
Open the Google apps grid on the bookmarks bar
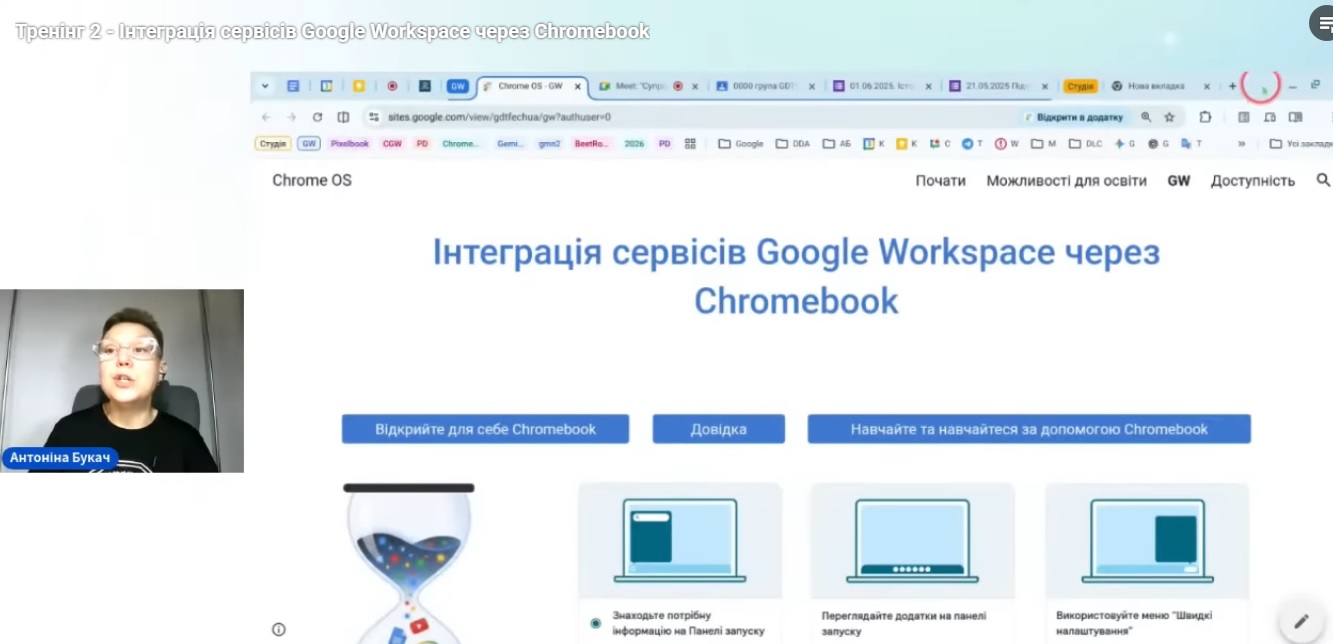tap(690, 143)
